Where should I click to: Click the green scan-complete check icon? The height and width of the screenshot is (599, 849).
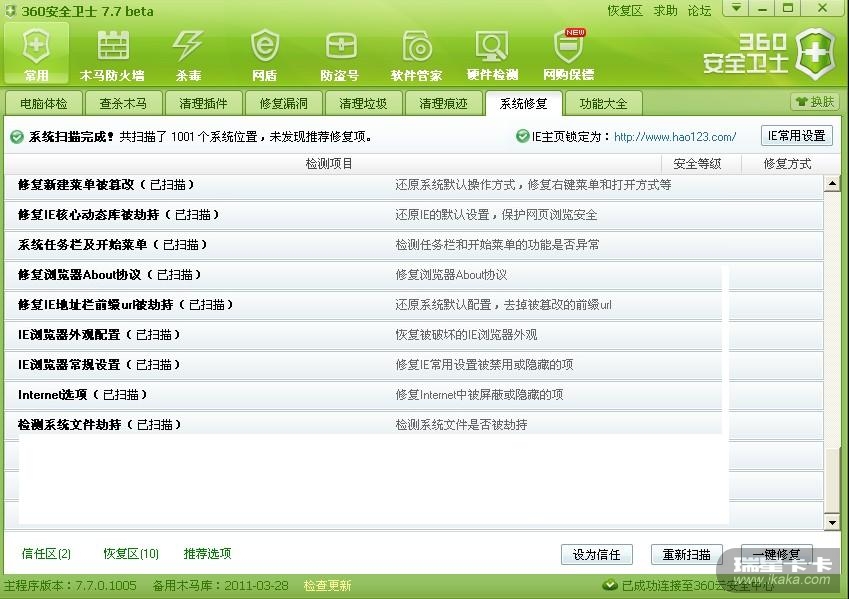pos(17,137)
